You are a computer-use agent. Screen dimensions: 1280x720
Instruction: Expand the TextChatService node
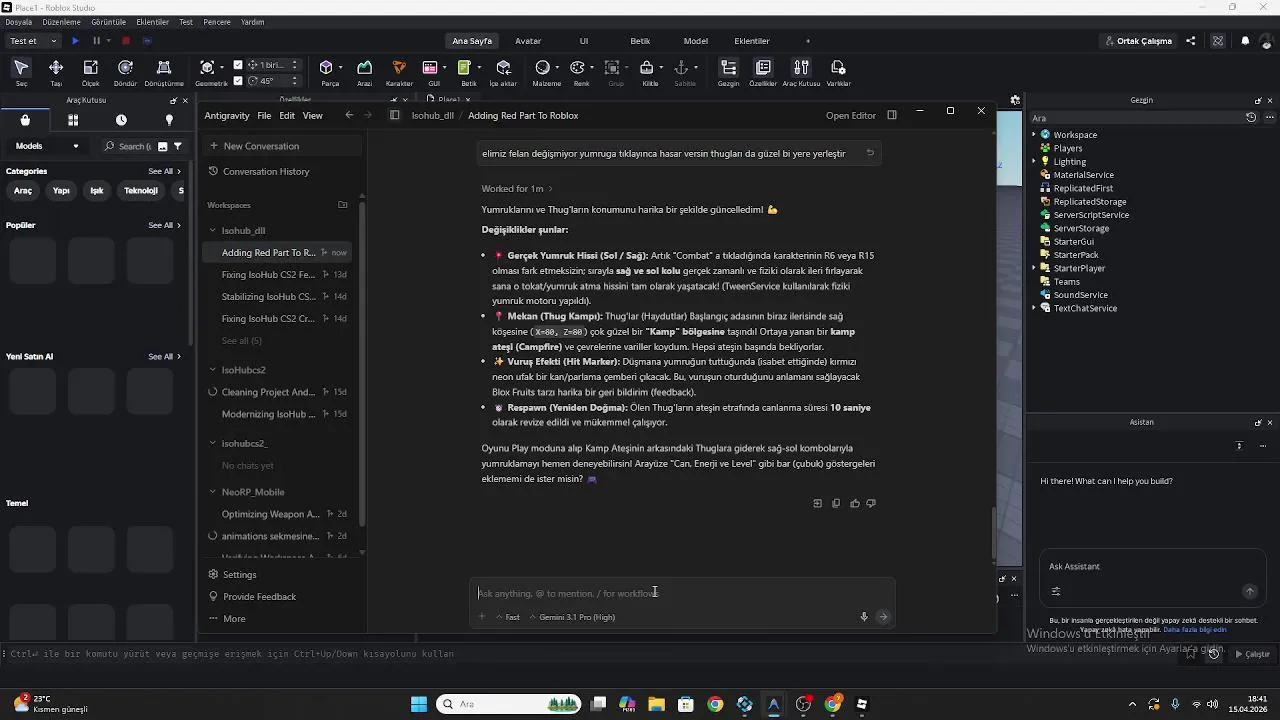pyautogui.click(x=1035, y=308)
